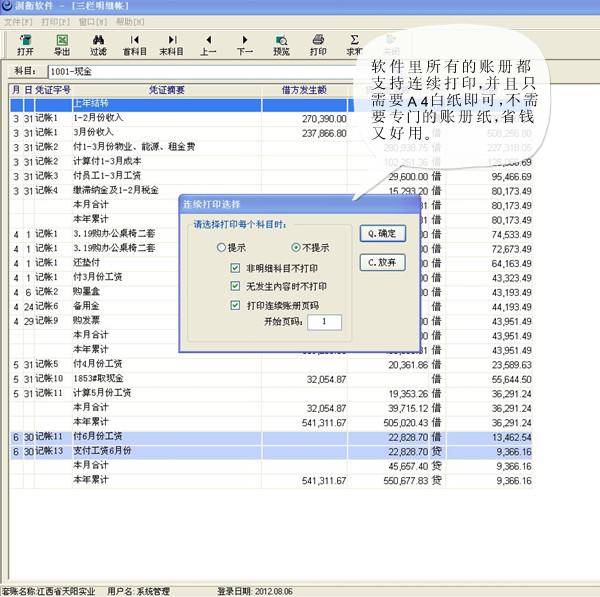Toggle 无发生内容时不打印 checkbox

pos(235,286)
